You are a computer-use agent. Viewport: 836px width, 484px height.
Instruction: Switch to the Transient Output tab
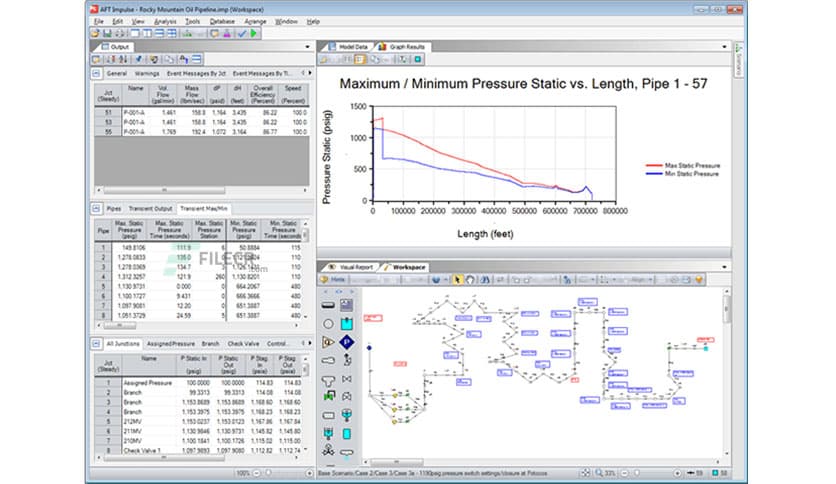(x=150, y=208)
